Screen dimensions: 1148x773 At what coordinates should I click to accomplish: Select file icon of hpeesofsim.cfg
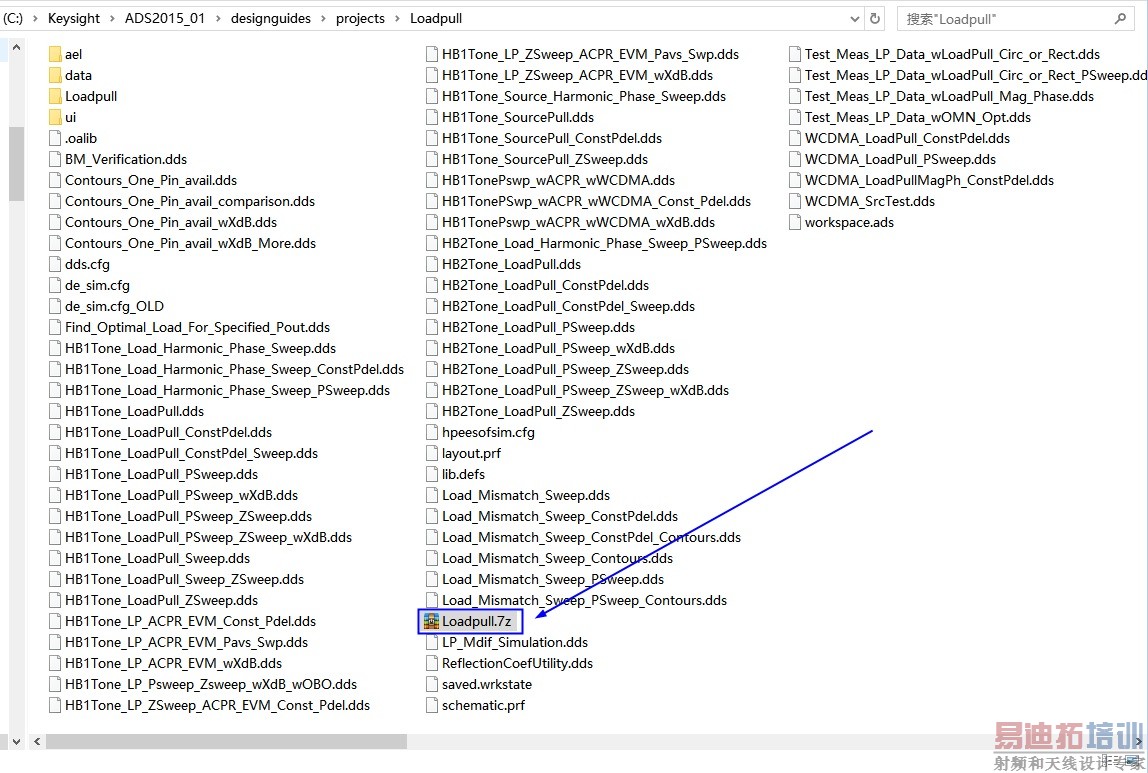tap(432, 433)
